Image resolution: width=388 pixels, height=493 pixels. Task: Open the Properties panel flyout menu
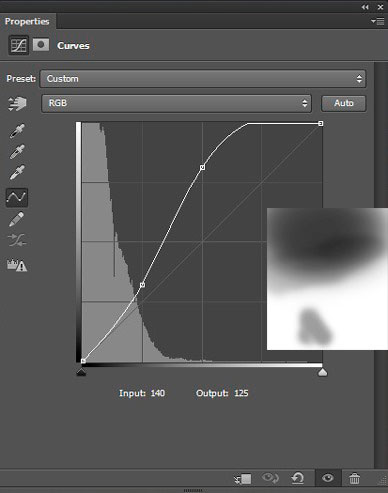(x=378, y=22)
